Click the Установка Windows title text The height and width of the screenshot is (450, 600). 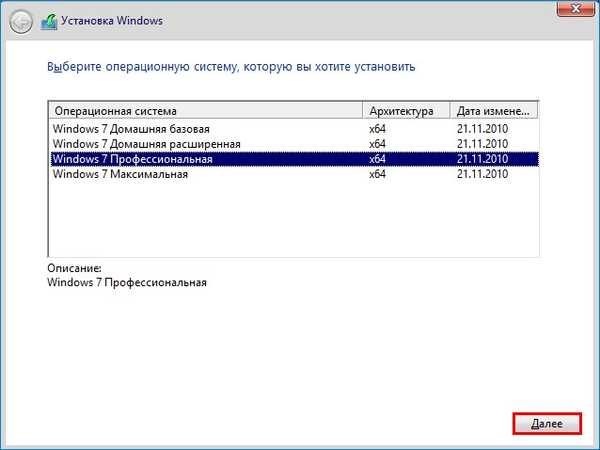(110, 20)
